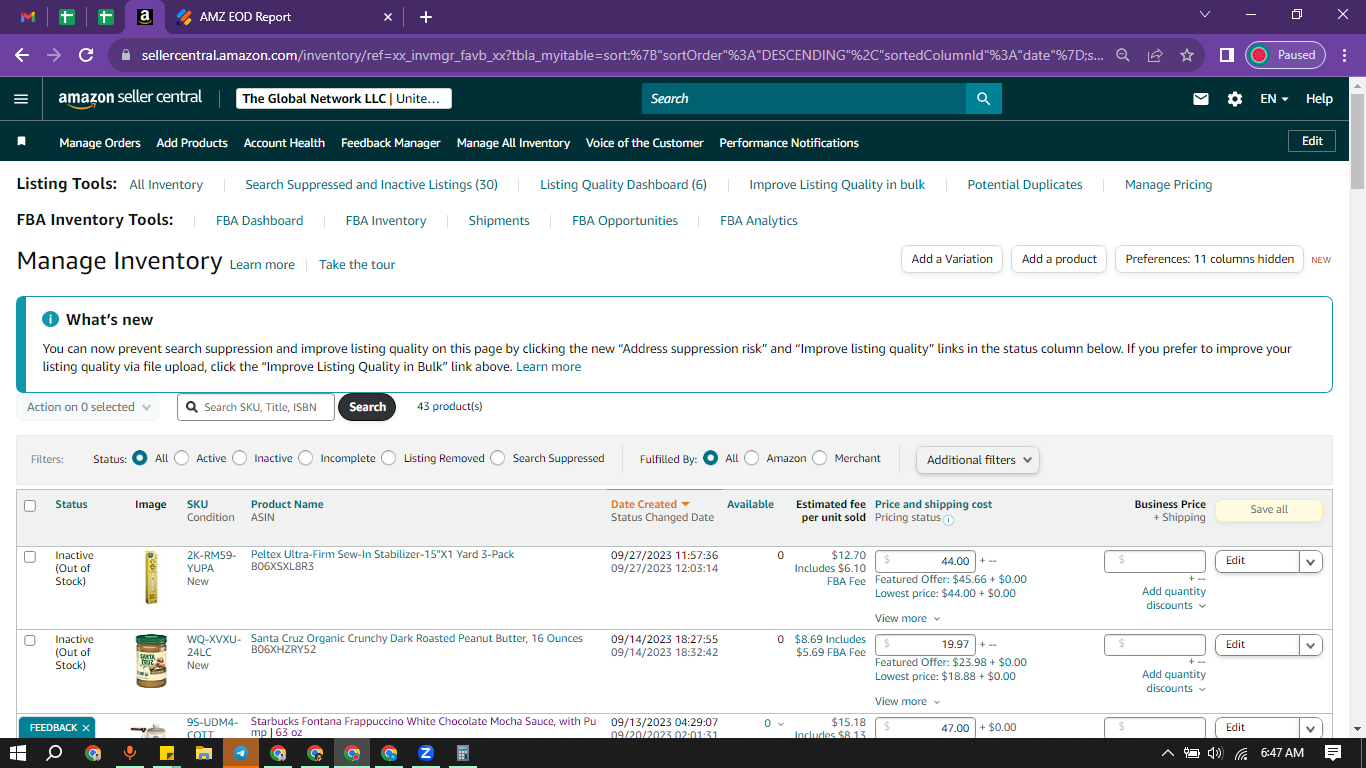View site information via the lock icon
Viewport: 1366px width, 768px height.
click(x=126, y=55)
